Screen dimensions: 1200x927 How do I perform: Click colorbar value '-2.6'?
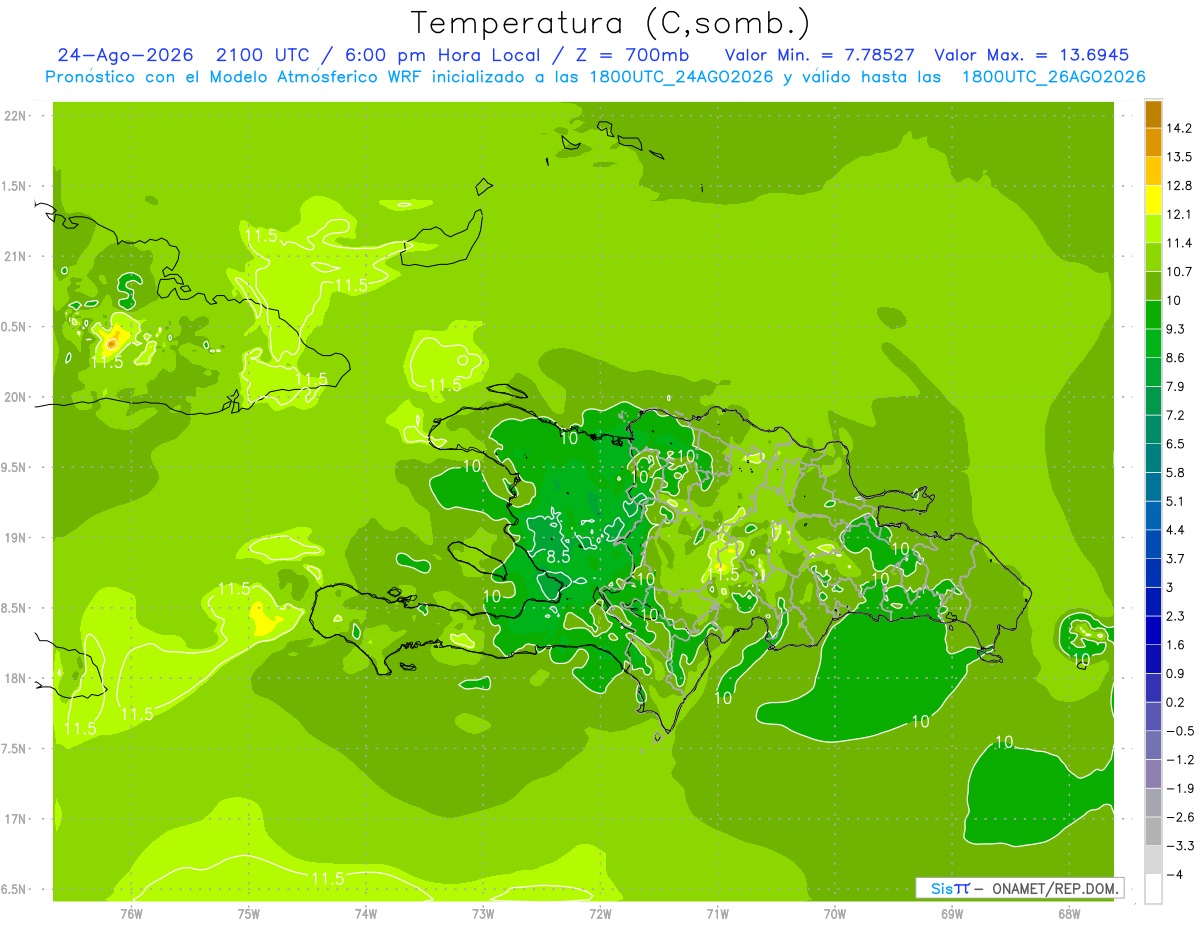click(1180, 817)
